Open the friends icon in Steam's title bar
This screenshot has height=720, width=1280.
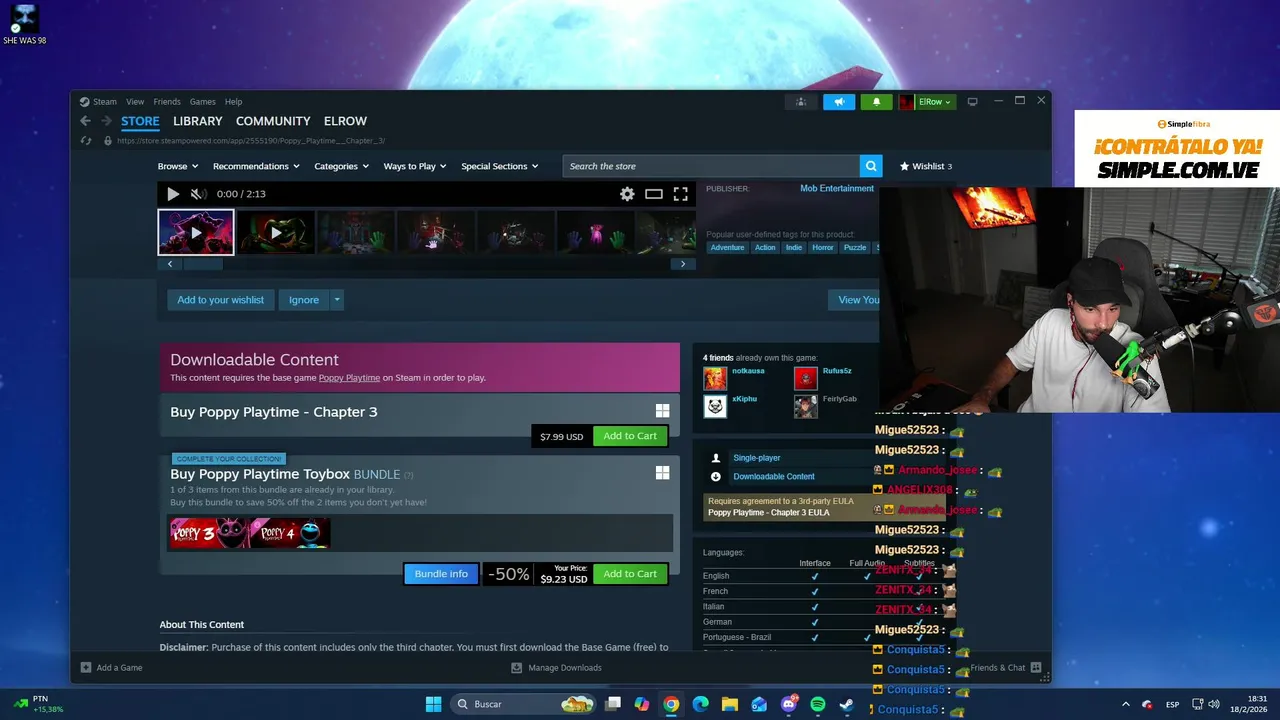[x=800, y=102]
